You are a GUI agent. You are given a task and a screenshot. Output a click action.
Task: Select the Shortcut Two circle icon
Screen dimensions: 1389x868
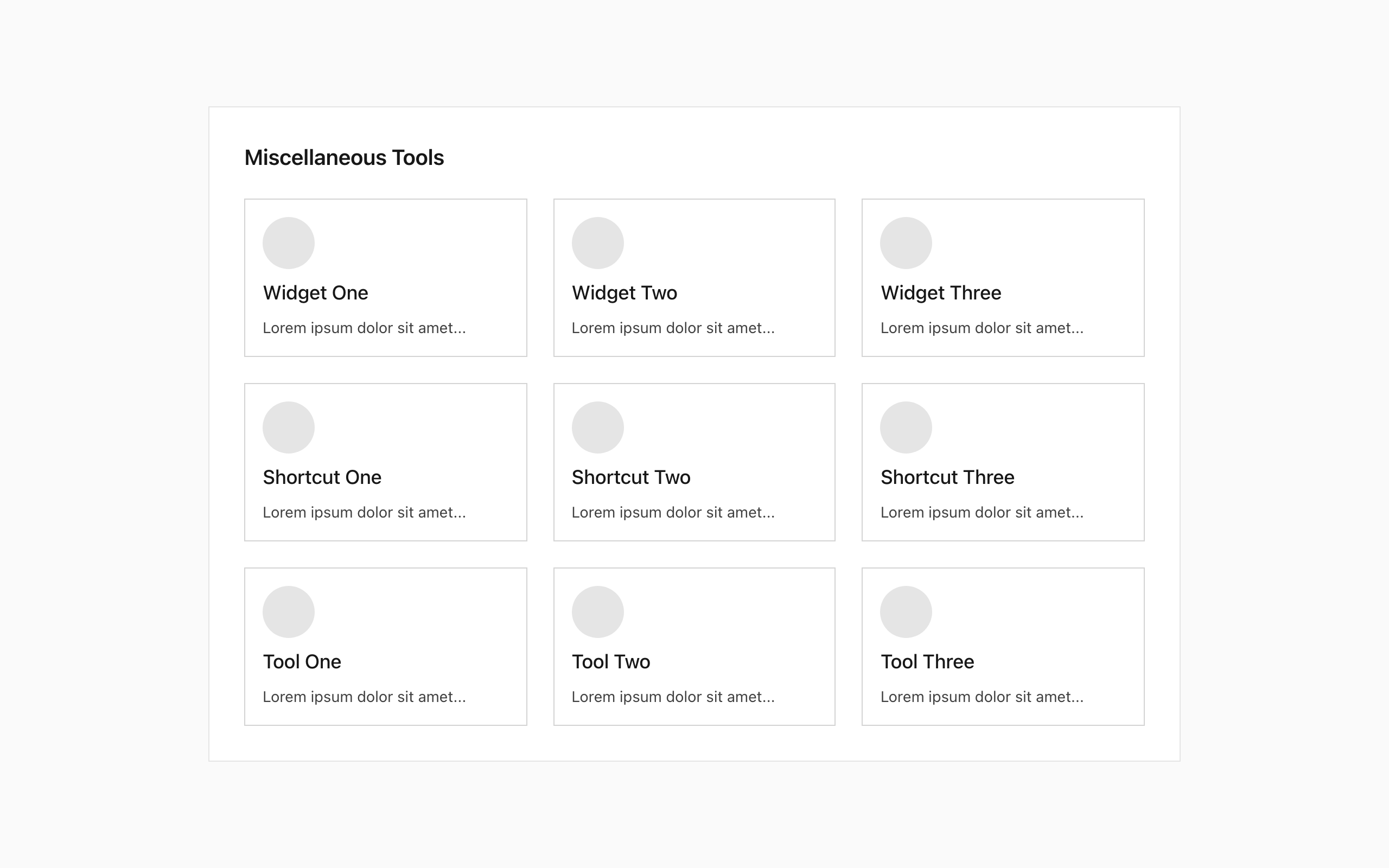point(597,427)
